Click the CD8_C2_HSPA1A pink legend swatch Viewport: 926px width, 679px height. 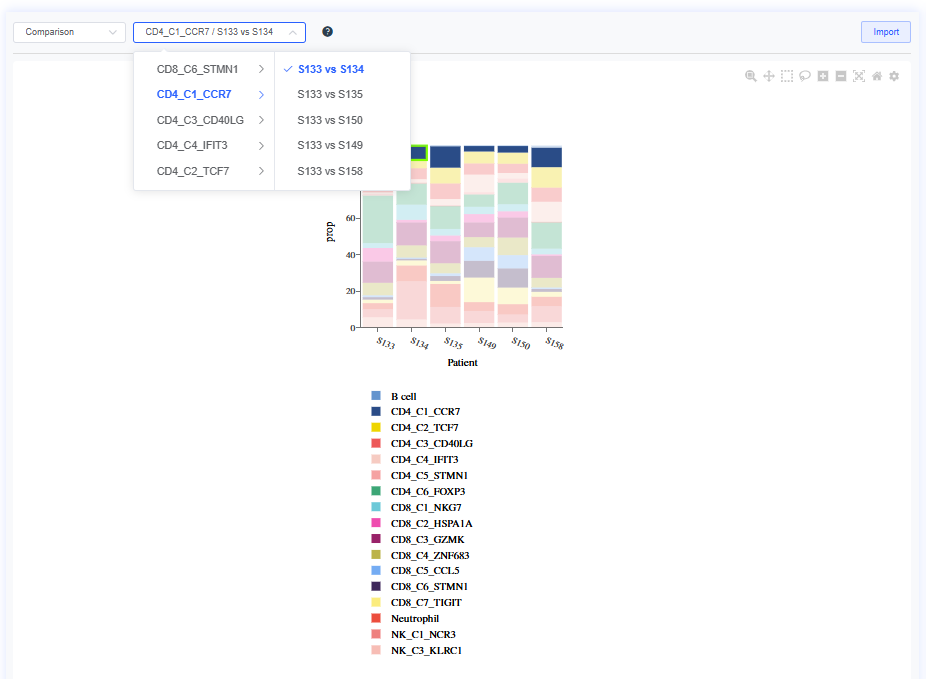[376, 523]
